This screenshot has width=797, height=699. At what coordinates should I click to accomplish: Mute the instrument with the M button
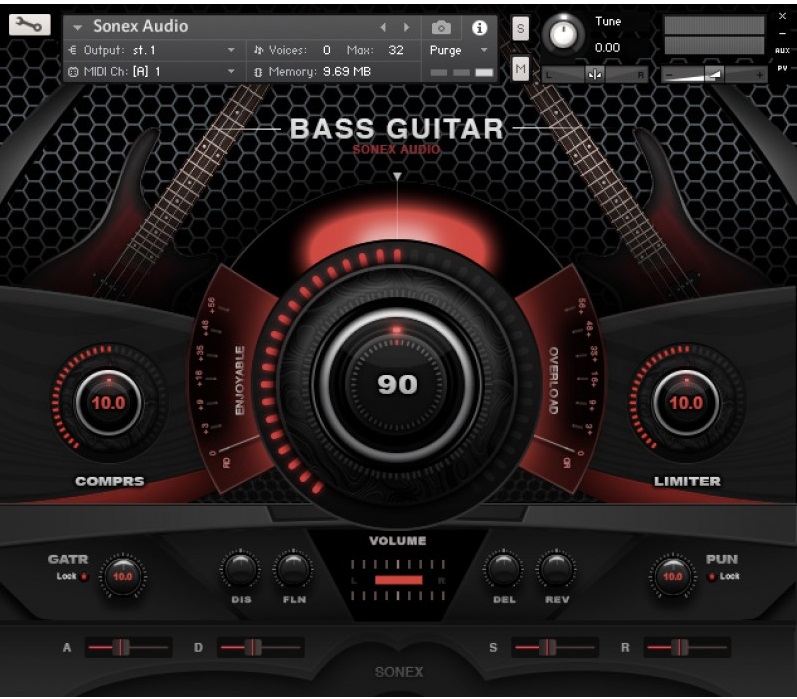[x=520, y=69]
